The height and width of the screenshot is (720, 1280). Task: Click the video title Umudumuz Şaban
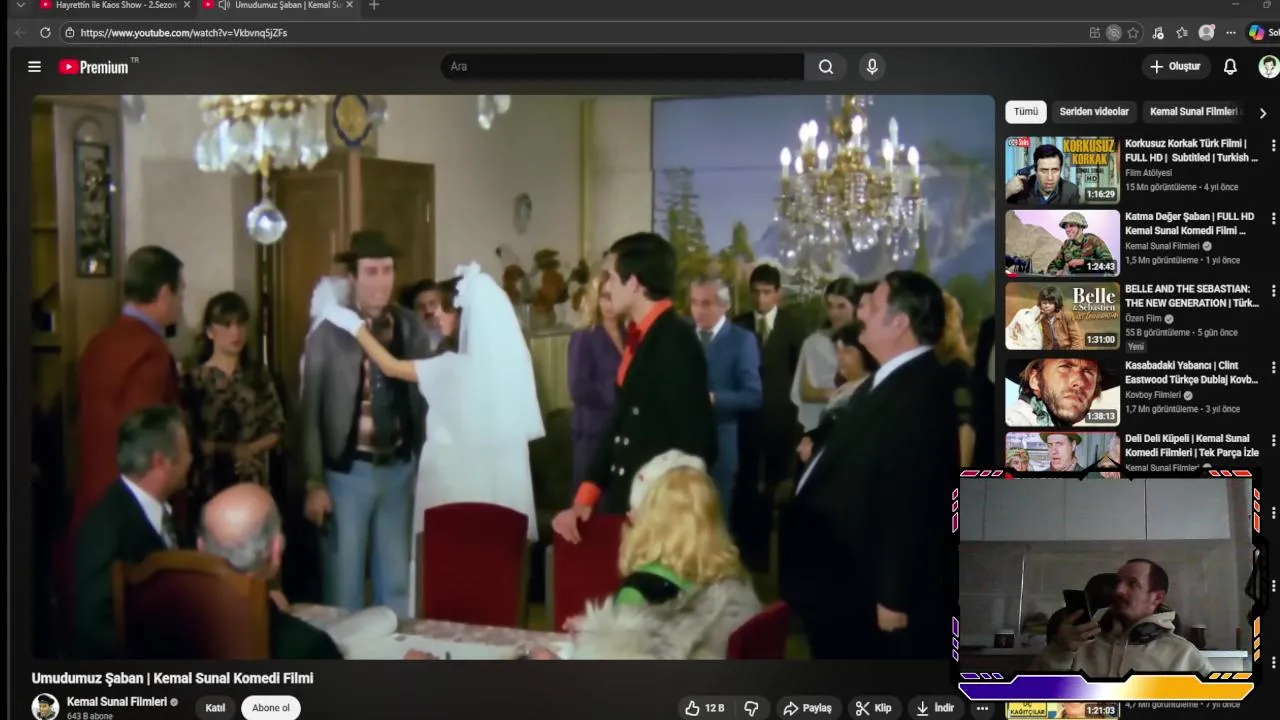172,678
